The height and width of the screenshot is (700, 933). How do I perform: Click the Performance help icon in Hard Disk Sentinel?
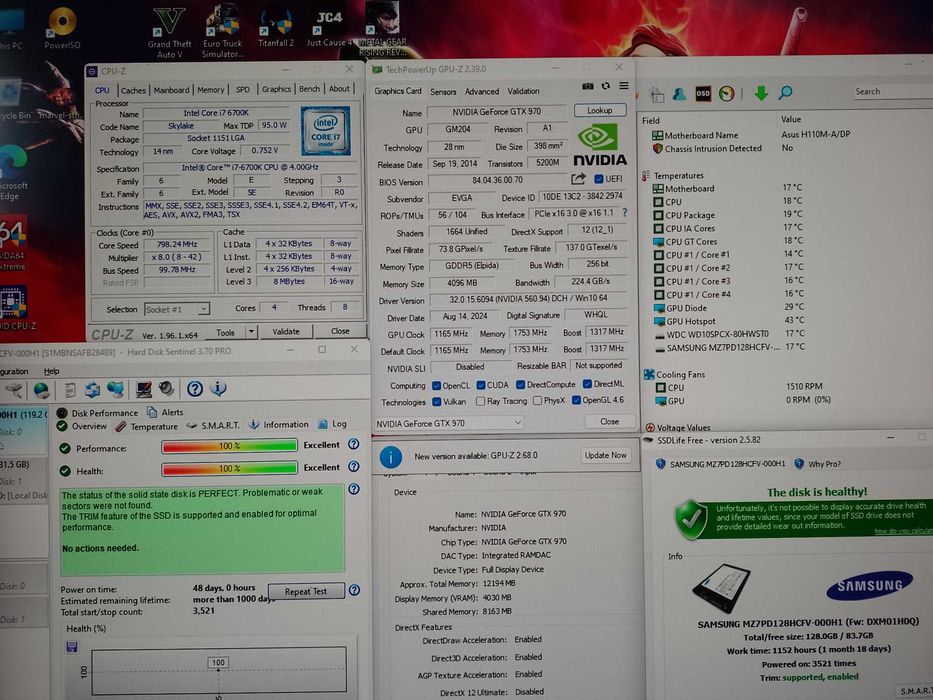[x=353, y=444]
